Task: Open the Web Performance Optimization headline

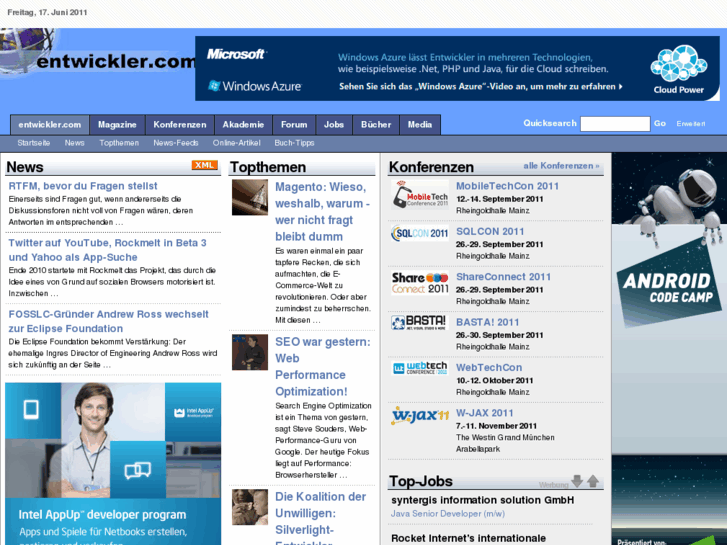Action: tap(323, 366)
